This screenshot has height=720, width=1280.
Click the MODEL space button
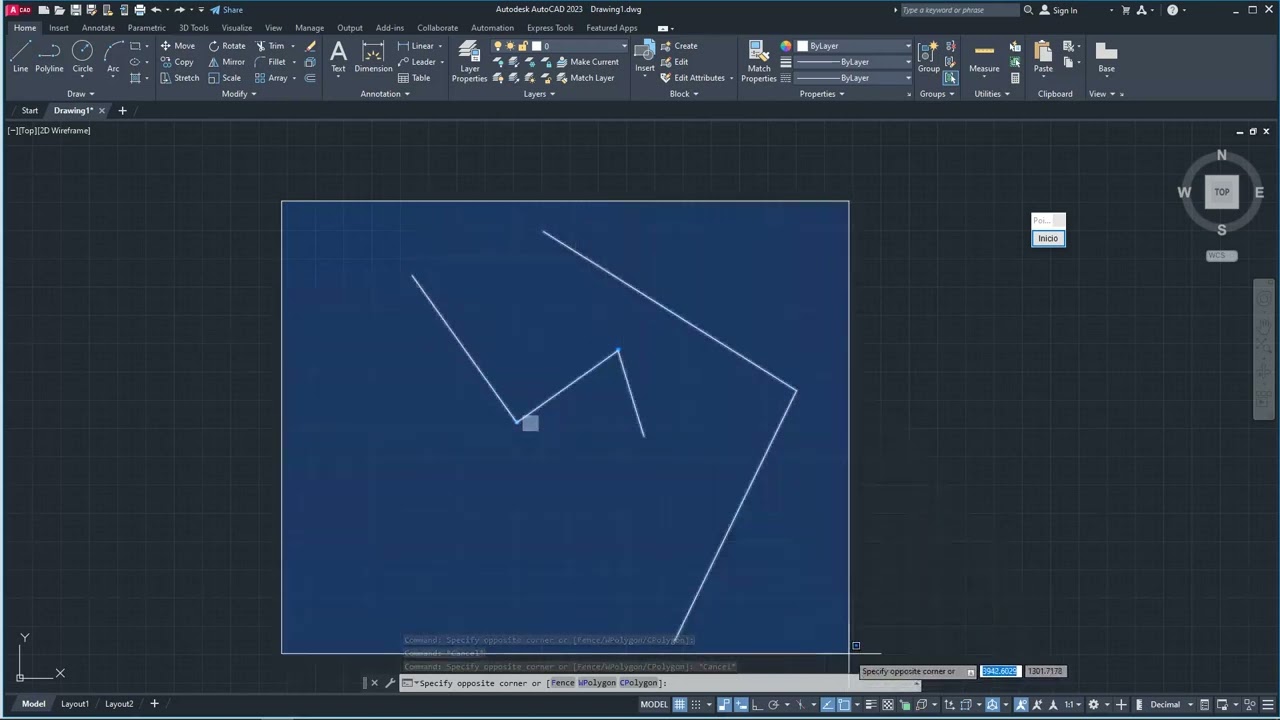pyautogui.click(x=654, y=705)
